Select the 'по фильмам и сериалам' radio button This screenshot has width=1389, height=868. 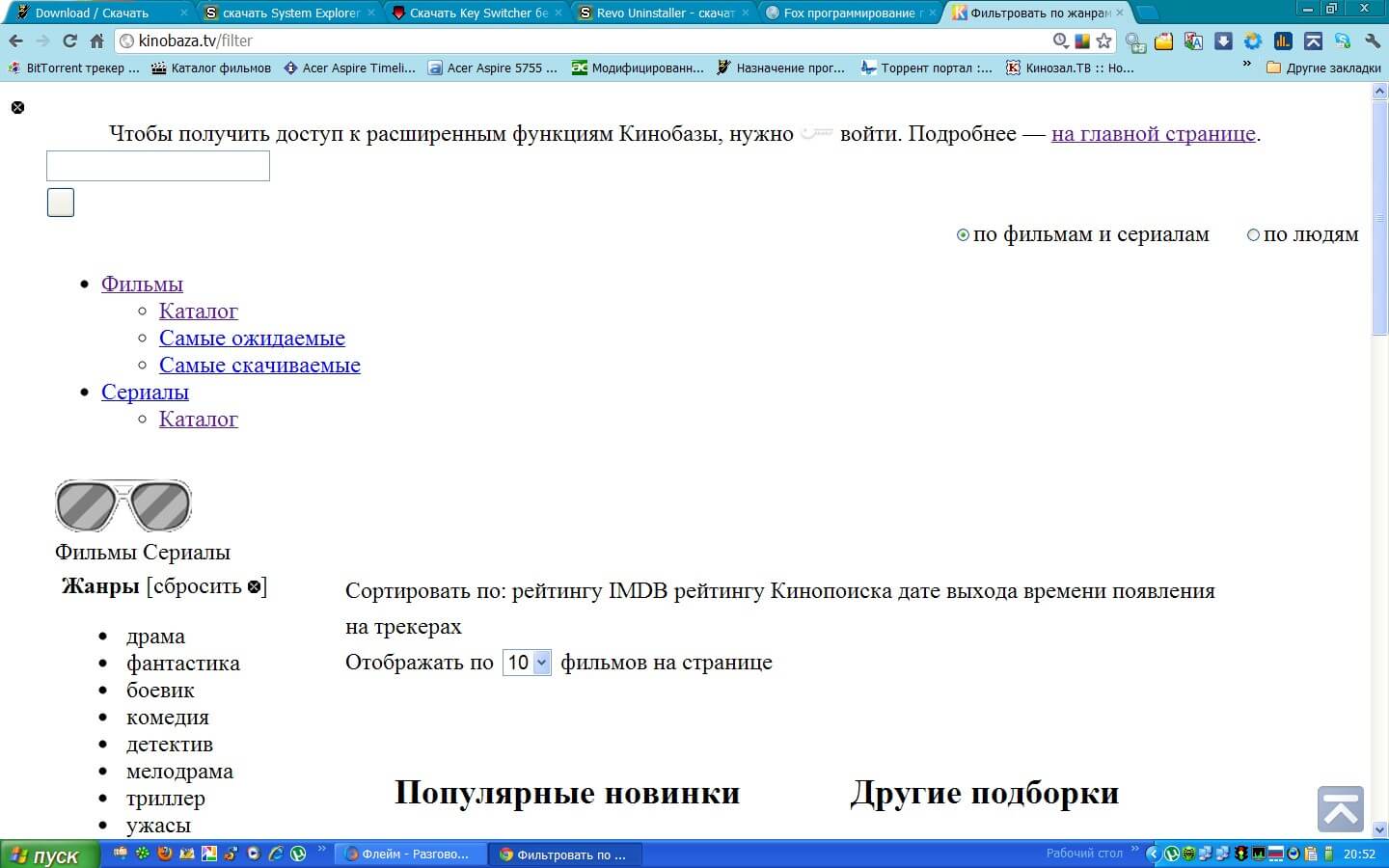[963, 235]
